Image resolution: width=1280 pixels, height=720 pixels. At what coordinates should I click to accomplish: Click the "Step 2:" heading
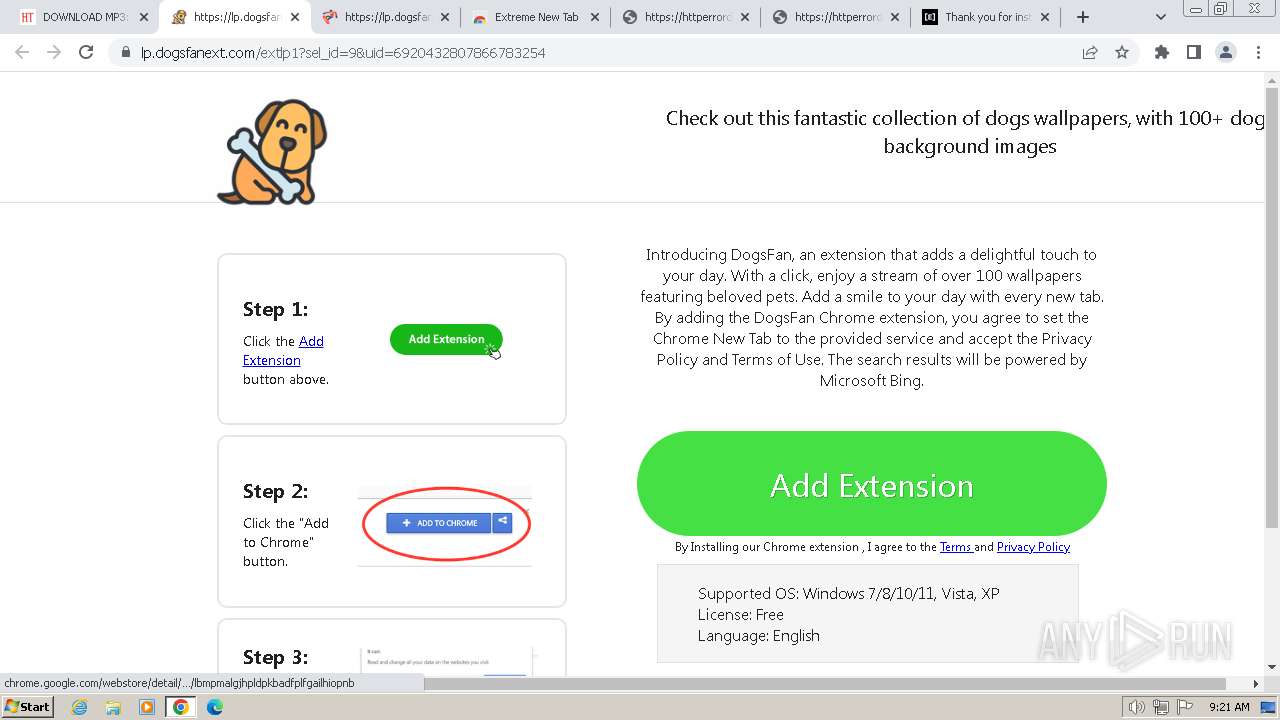[276, 491]
